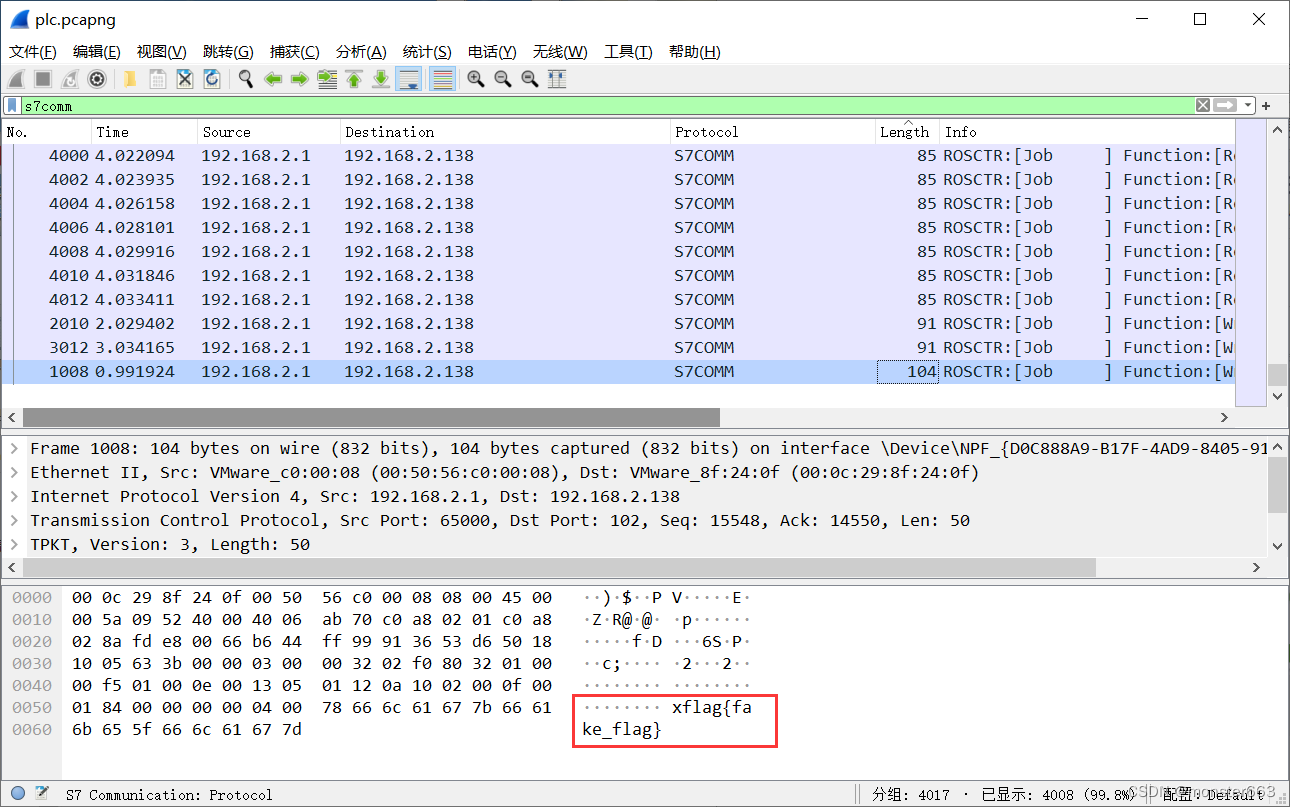Open the 视图(V) menu
Image resolution: width=1290 pixels, height=807 pixels.
point(161,52)
